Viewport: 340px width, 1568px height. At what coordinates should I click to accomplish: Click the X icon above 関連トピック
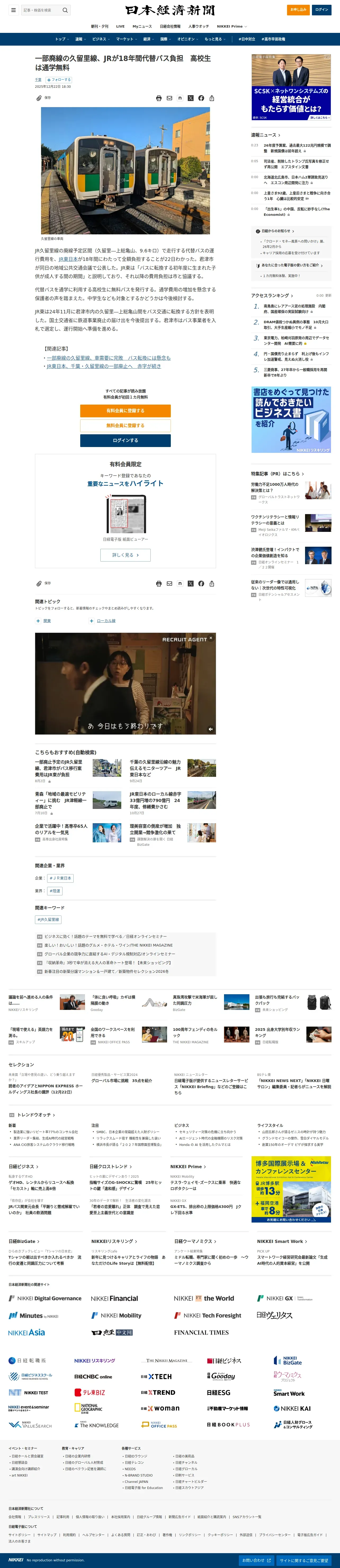pos(190,584)
